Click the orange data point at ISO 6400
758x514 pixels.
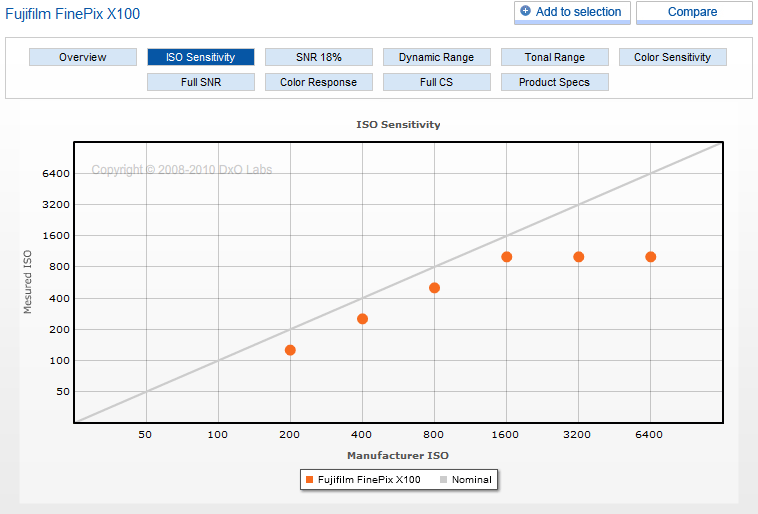pos(651,257)
